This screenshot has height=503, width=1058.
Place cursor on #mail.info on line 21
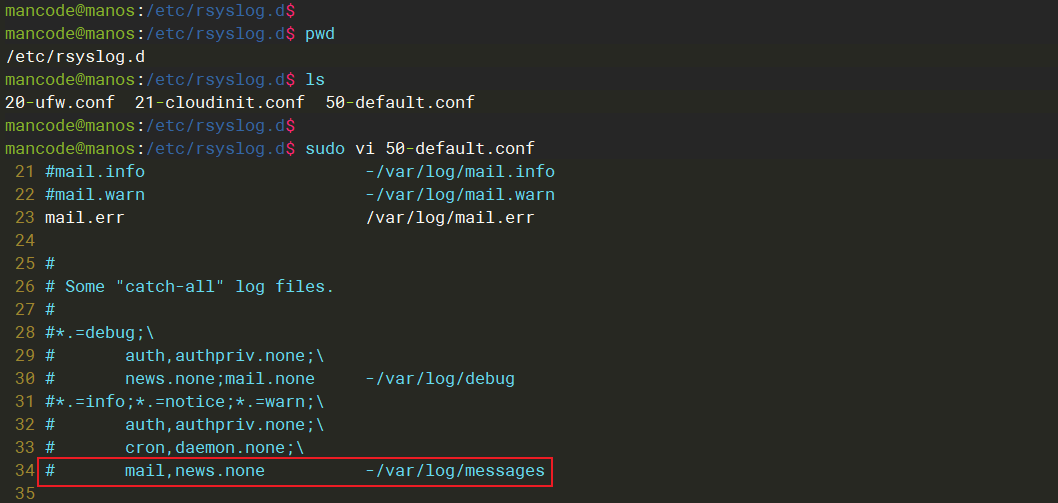coord(94,171)
